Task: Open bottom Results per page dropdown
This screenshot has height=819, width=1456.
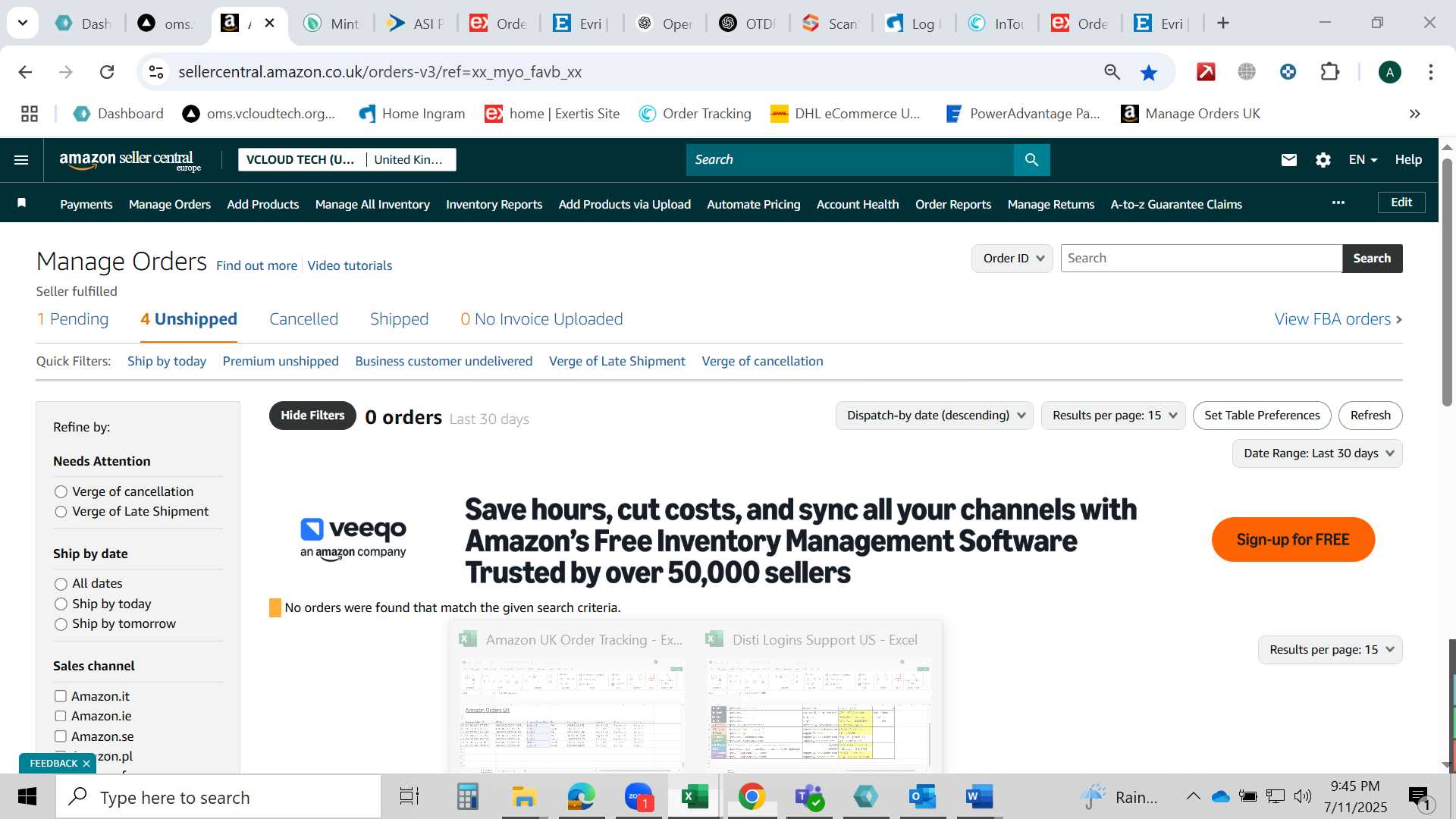Action: coord(1330,650)
